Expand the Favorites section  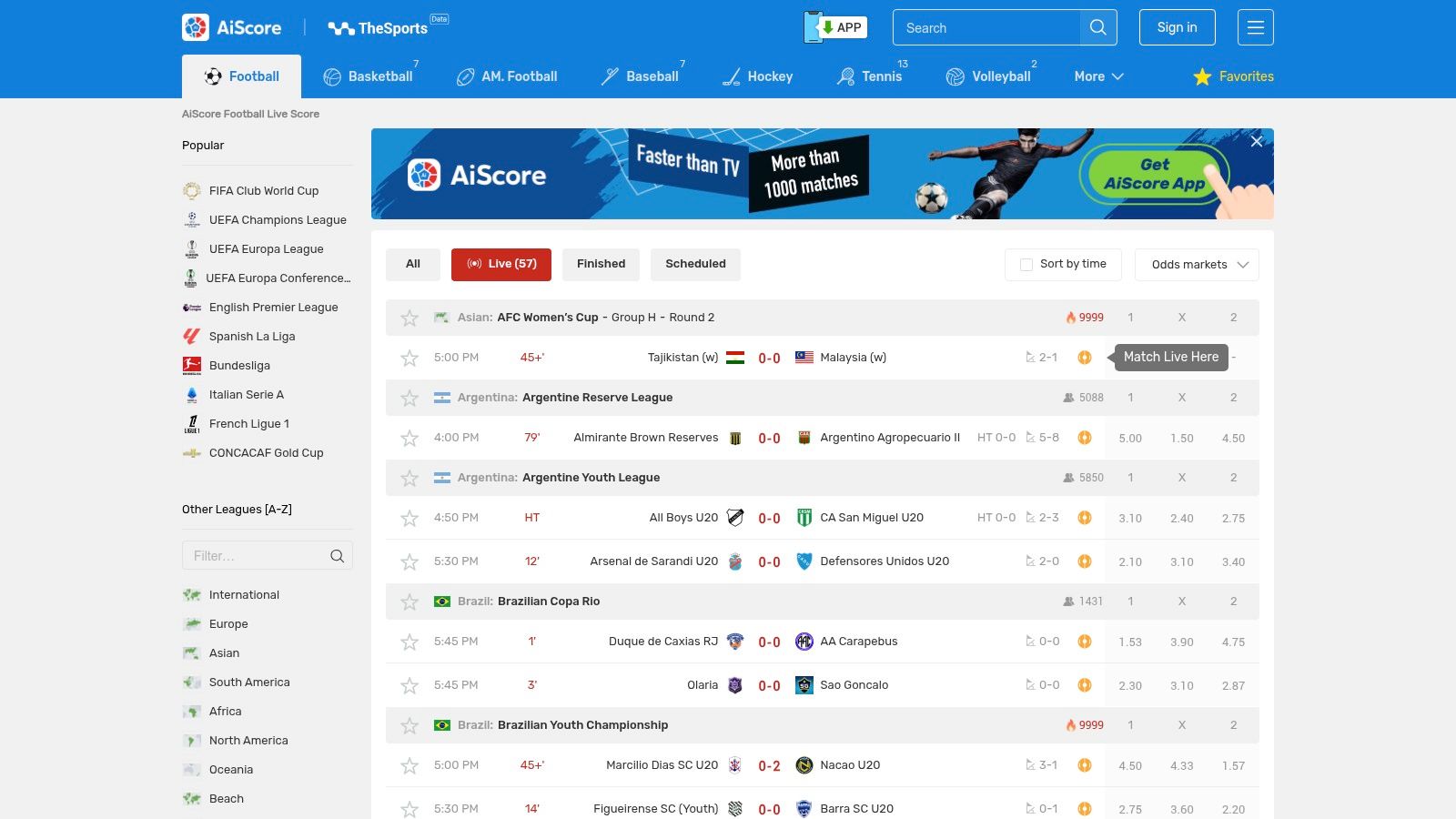point(1233,76)
